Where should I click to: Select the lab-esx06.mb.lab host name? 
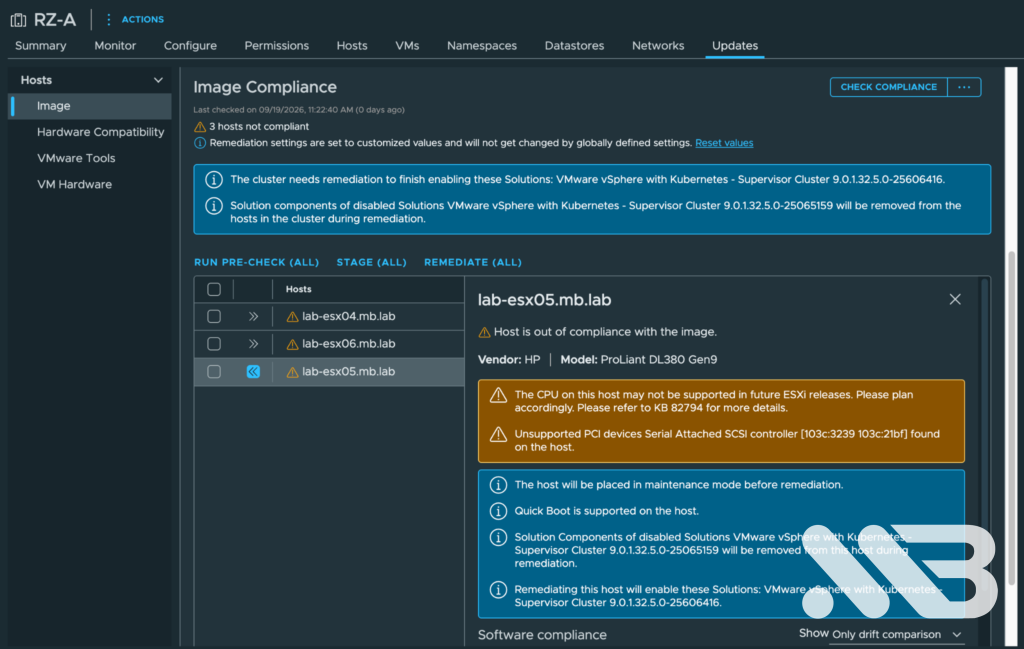point(349,343)
